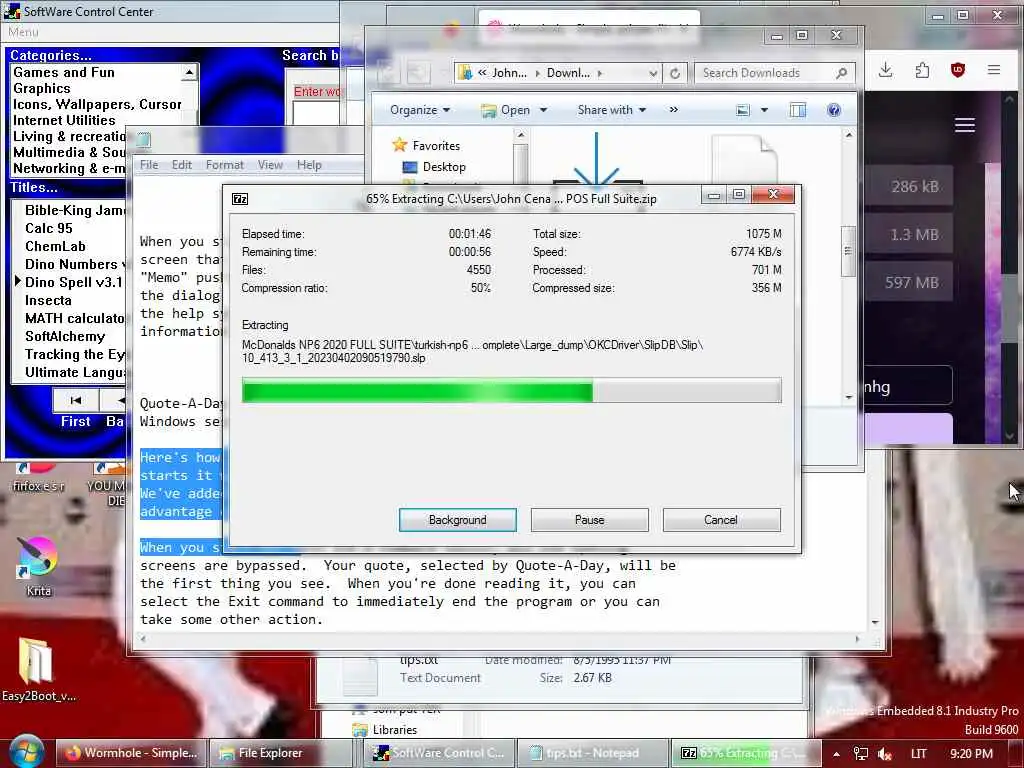Click LT language indicator
Viewport: 1024px width, 768px height.
point(918,754)
